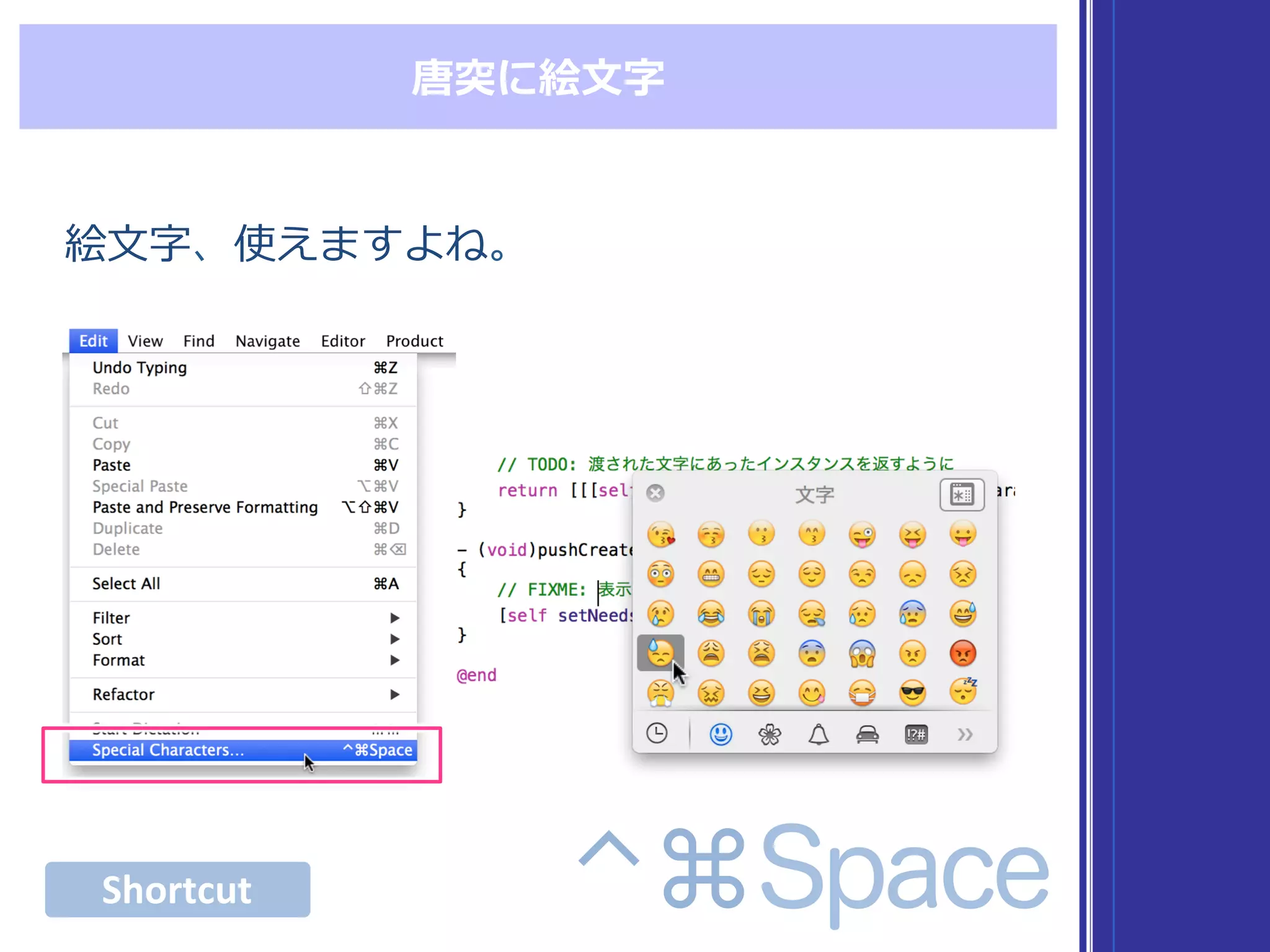Expand the Sort submenu arrow

click(394, 639)
